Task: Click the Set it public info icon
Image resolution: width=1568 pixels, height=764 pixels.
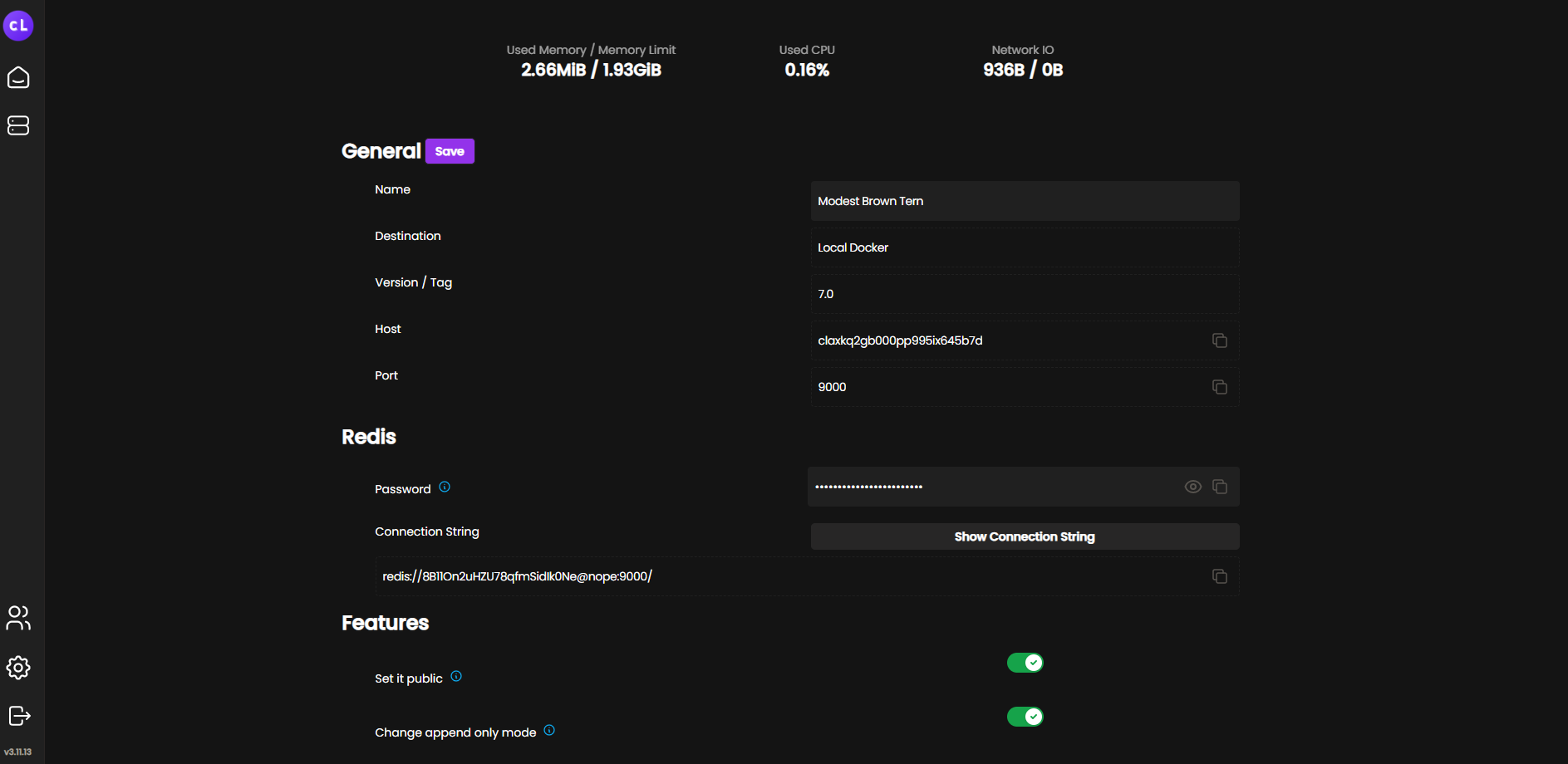Action: coord(455,676)
